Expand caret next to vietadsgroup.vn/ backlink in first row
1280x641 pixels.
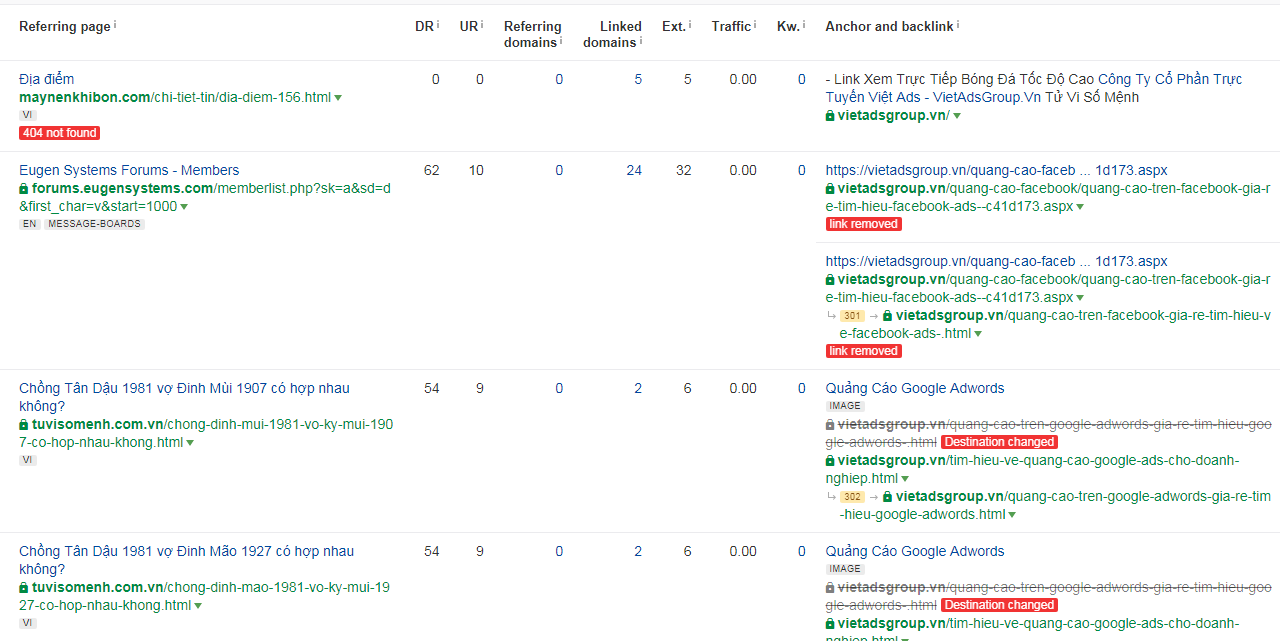click(x=957, y=116)
